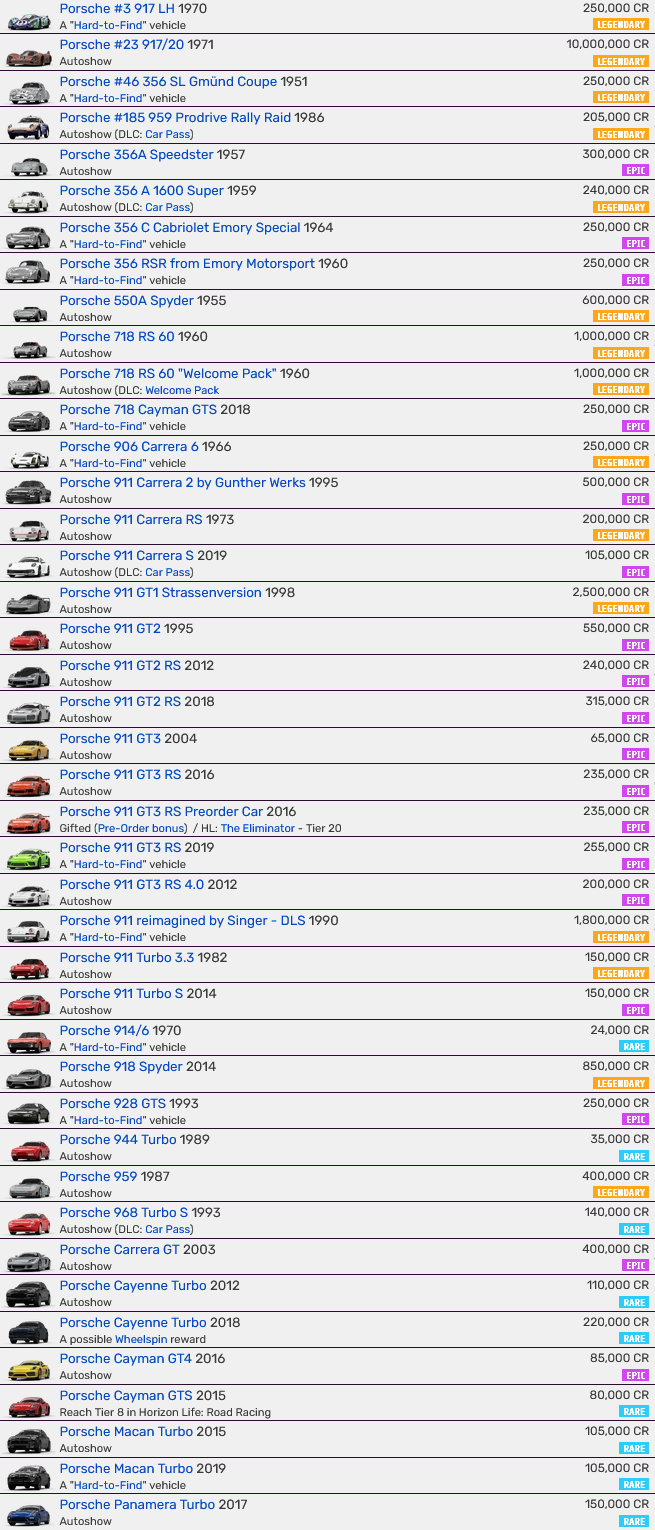This screenshot has height=1530, width=655.
Task: Click Epic badge for Porsche 356A Speedster
Action: 635,171
